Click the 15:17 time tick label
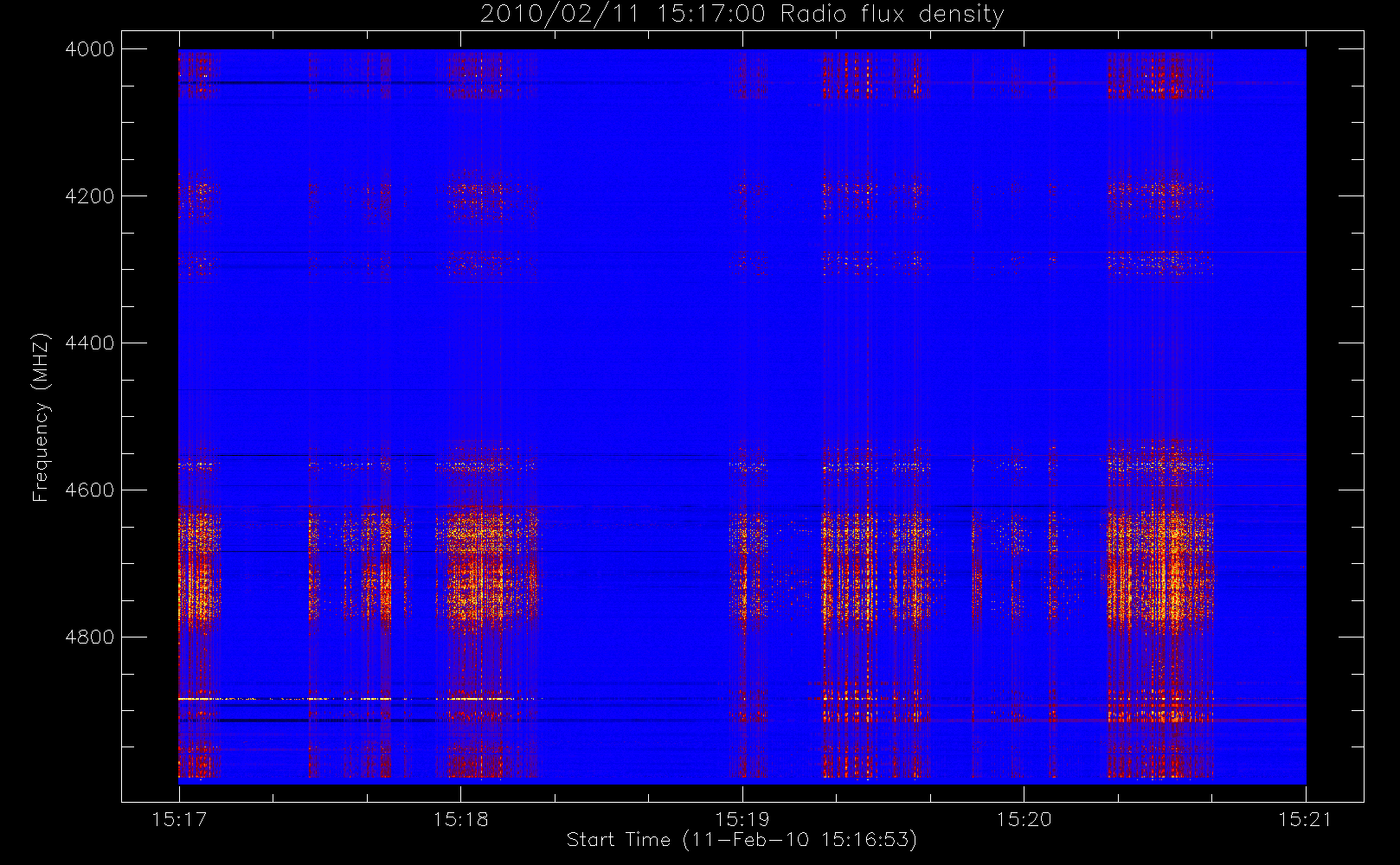This screenshot has width=1400, height=865. tap(179, 819)
